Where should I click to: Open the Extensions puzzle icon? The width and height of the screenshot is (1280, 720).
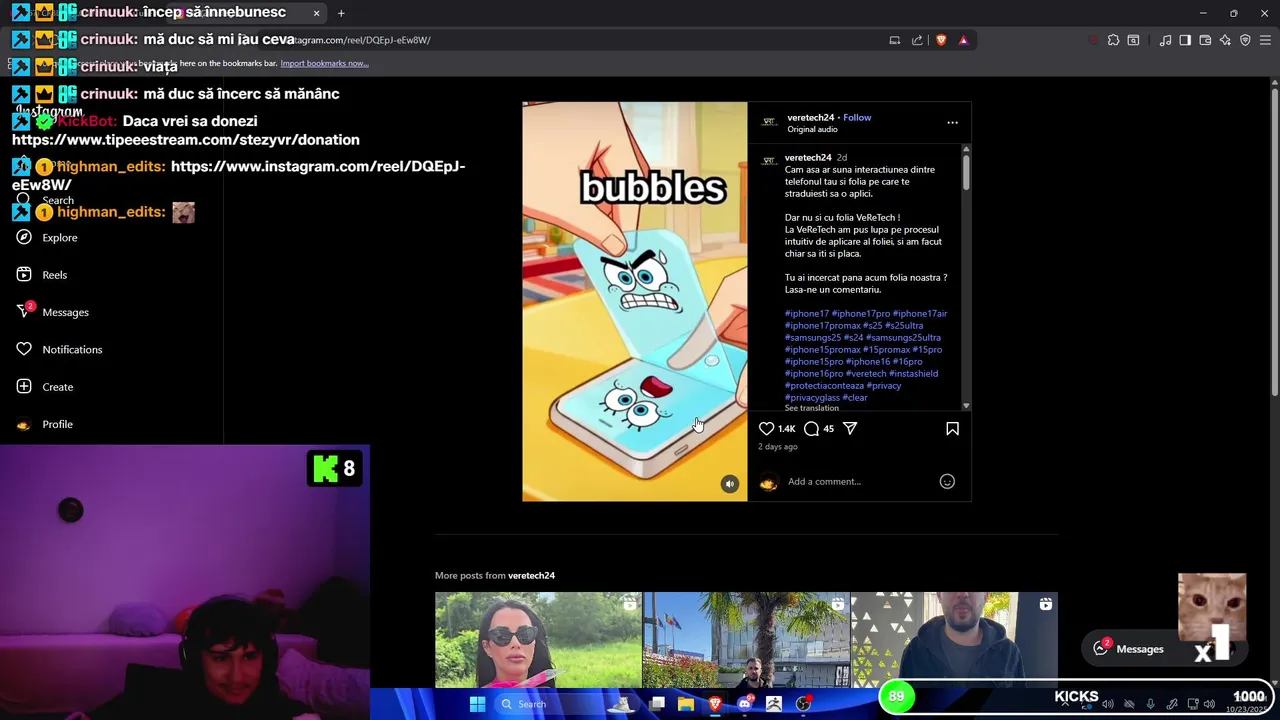[x=1113, y=40]
